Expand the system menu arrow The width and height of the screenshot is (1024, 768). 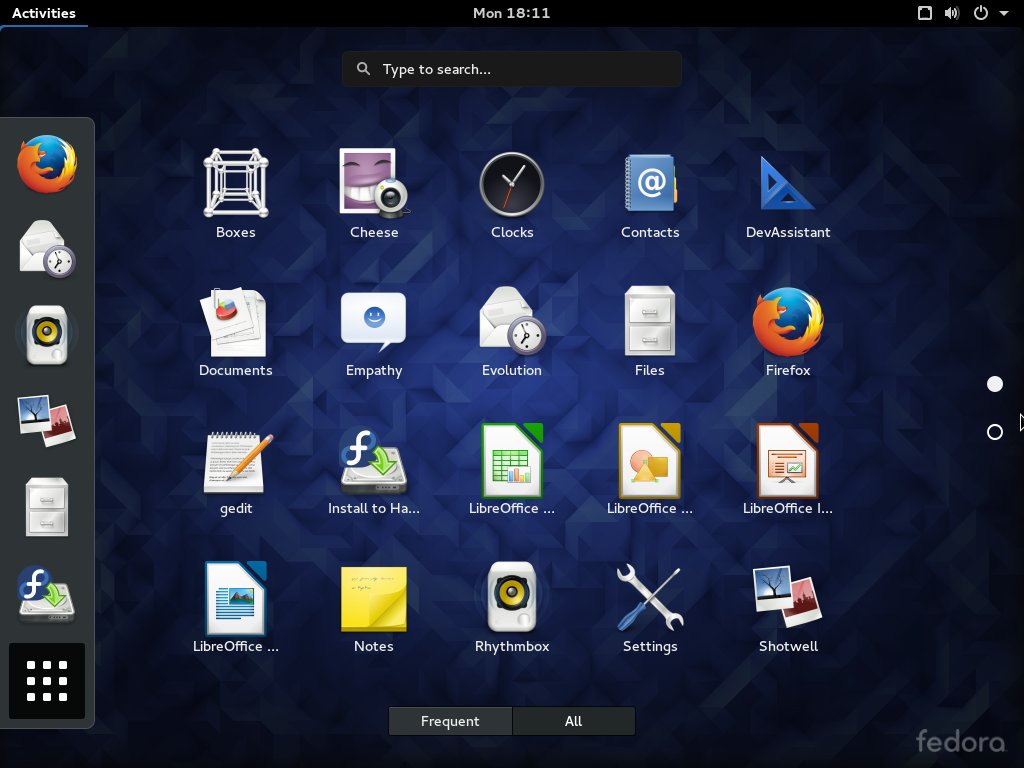(1004, 13)
